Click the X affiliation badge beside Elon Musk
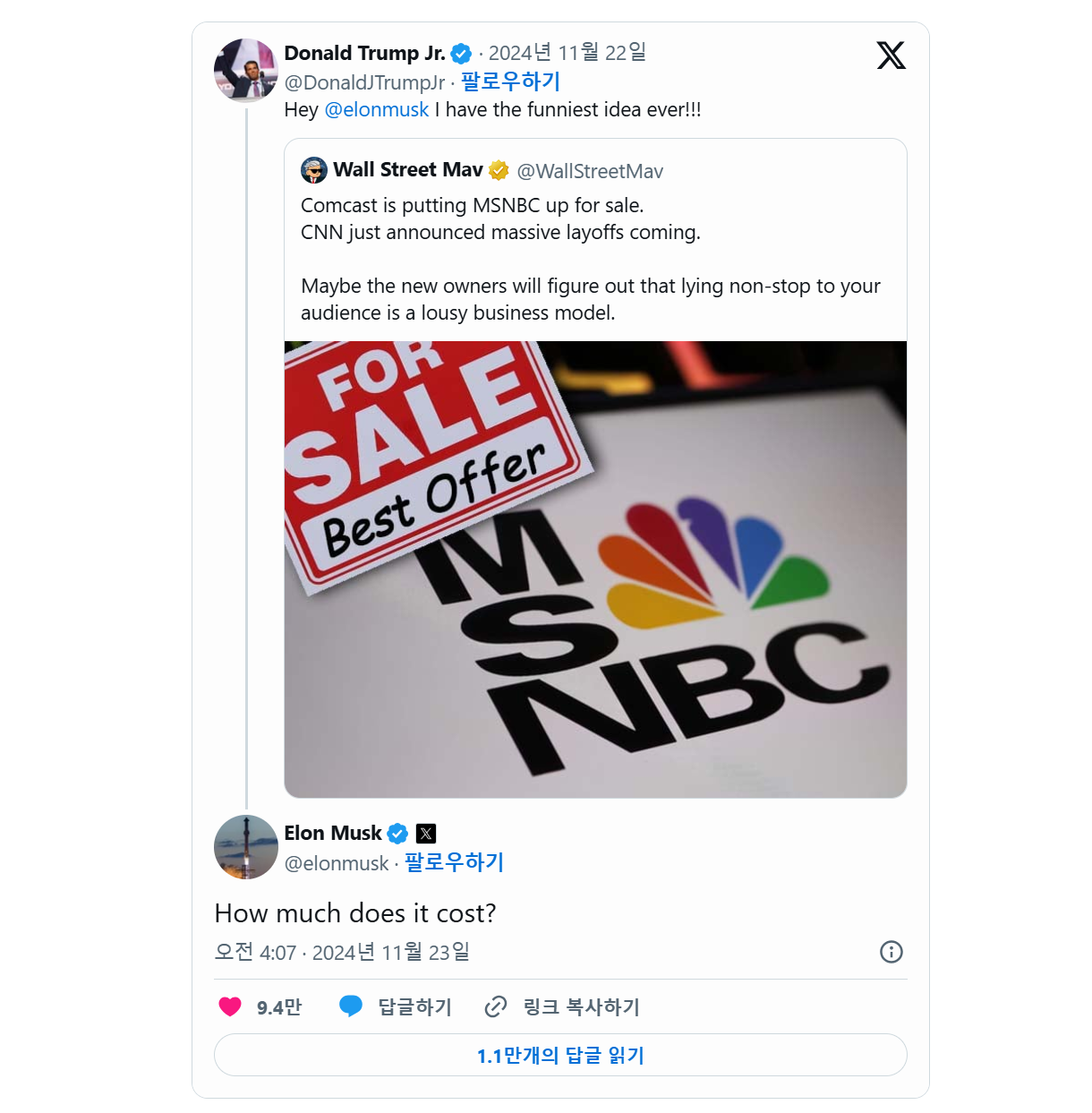1092x1113 pixels. click(x=426, y=834)
